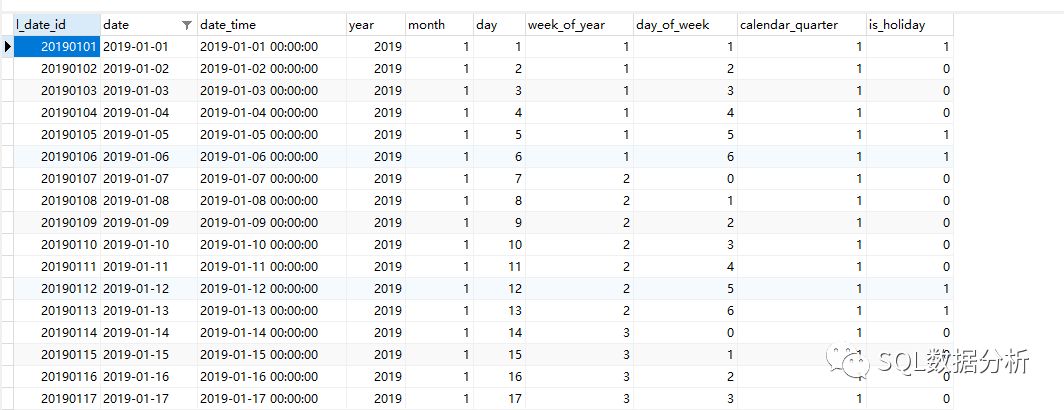Click the is_holiday column header
The width and height of the screenshot is (1064, 410).
[909, 24]
